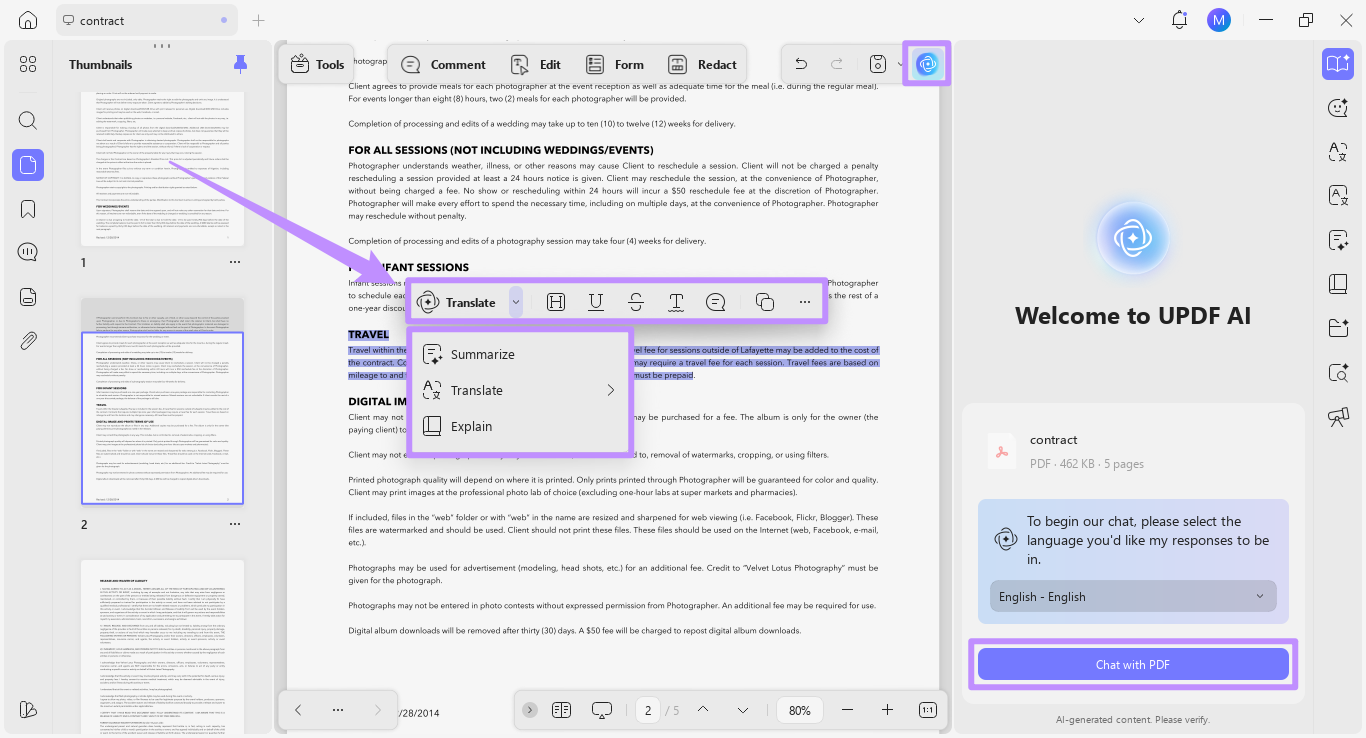Go to the next page with down arrow

pyautogui.click(x=743, y=710)
